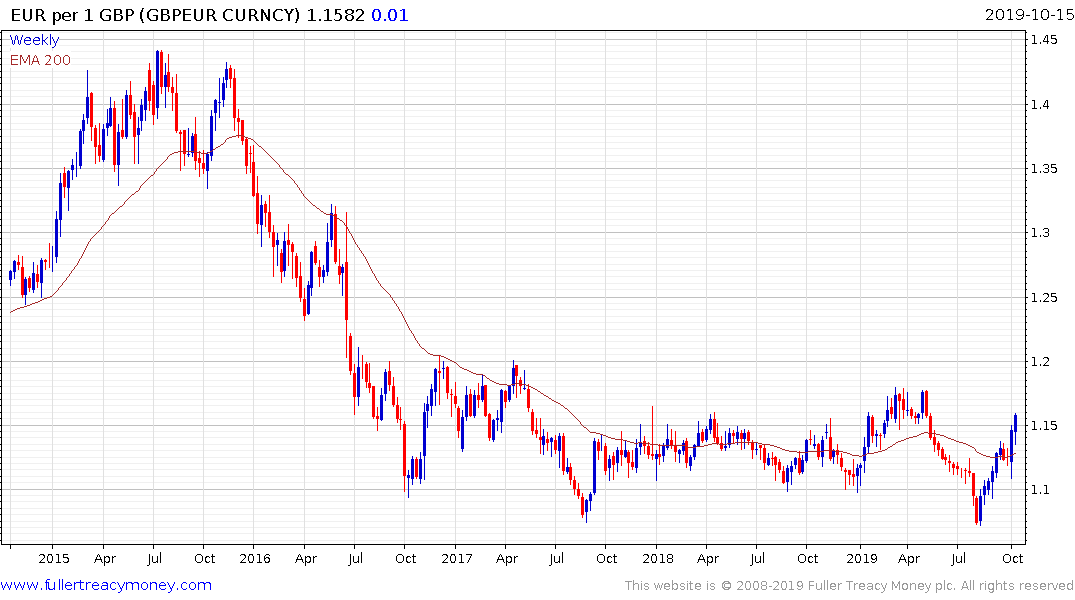Click the 1.4 y-axis label
The height and width of the screenshot is (600, 1075).
pos(1040,104)
